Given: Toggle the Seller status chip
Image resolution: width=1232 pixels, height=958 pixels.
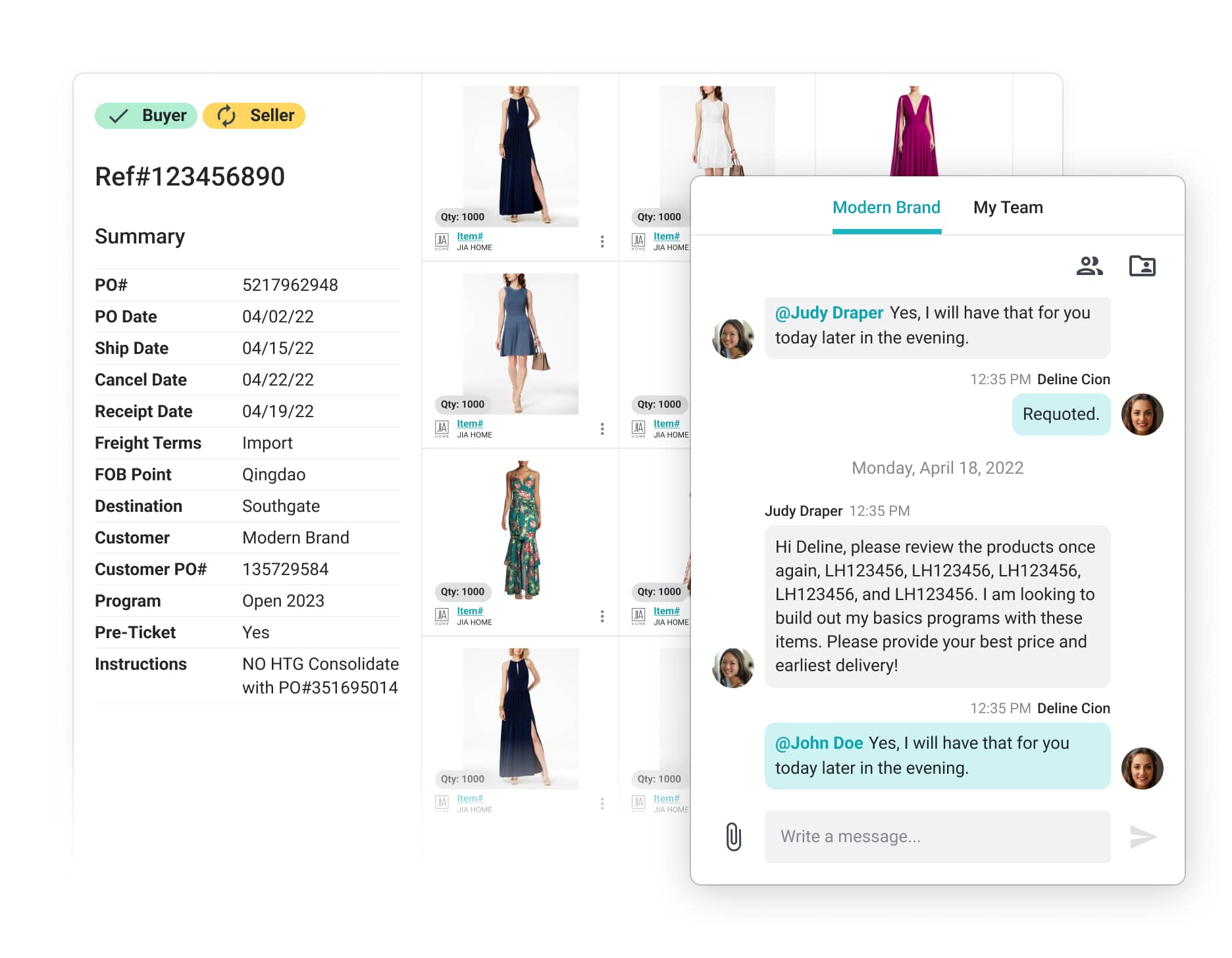Looking at the screenshot, I should (254, 116).
